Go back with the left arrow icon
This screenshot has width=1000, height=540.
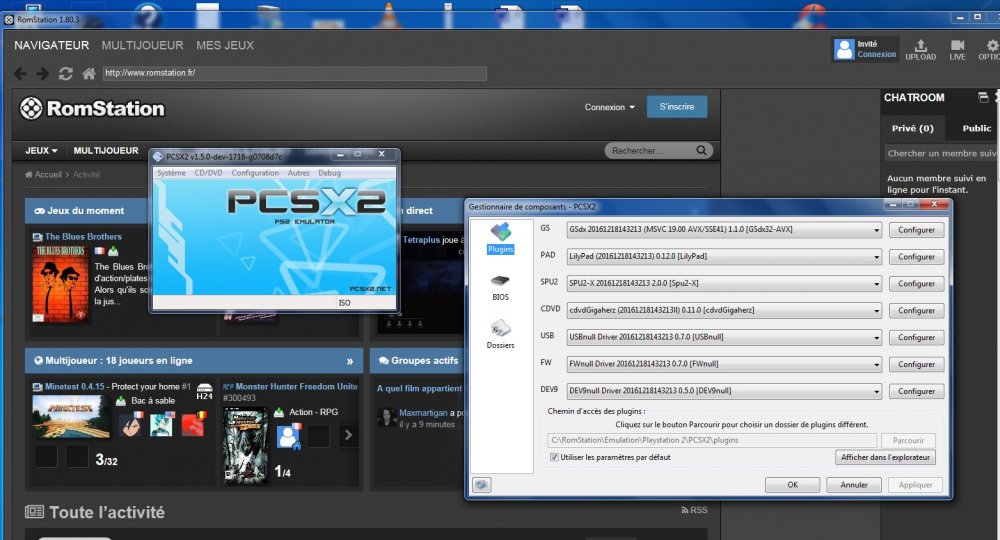[x=20, y=74]
